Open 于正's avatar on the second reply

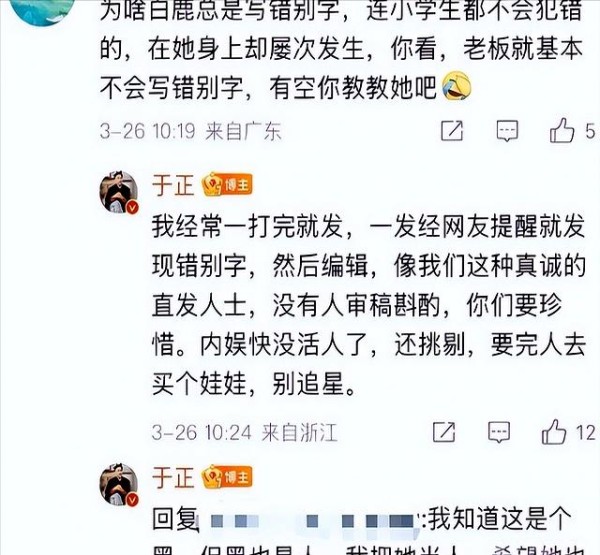coord(119,484)
